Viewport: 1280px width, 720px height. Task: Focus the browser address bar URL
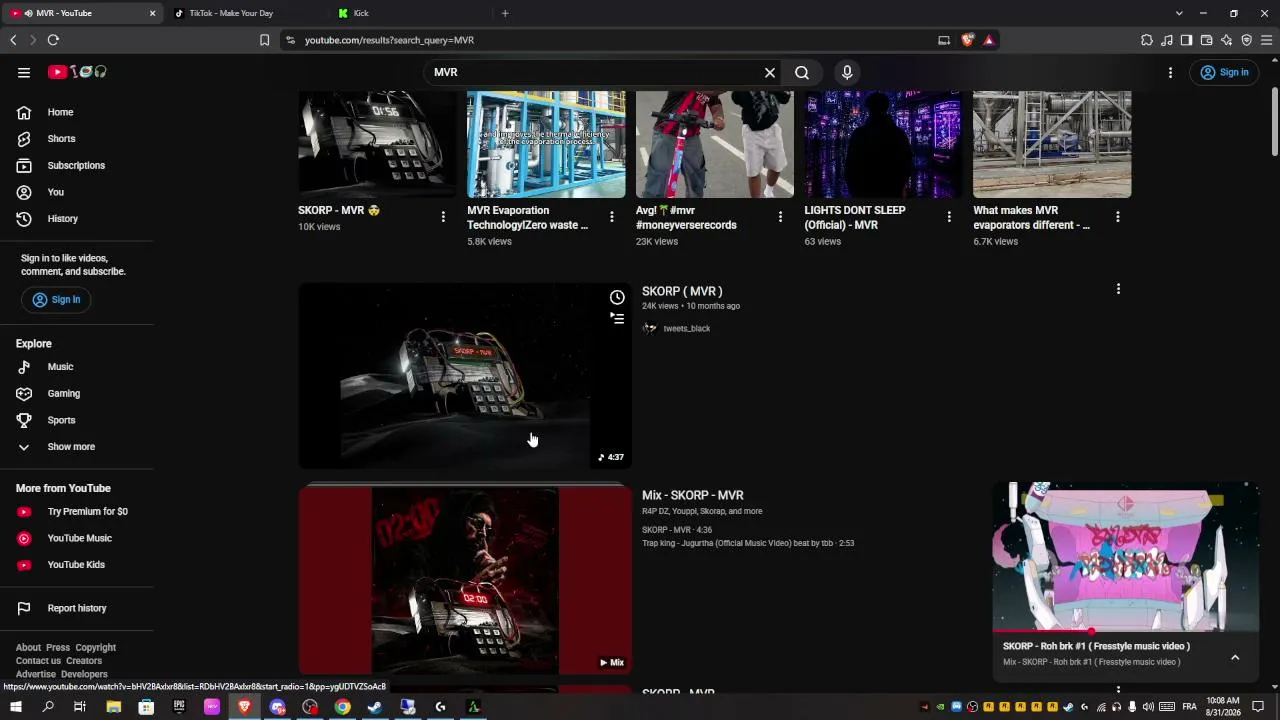389,40
